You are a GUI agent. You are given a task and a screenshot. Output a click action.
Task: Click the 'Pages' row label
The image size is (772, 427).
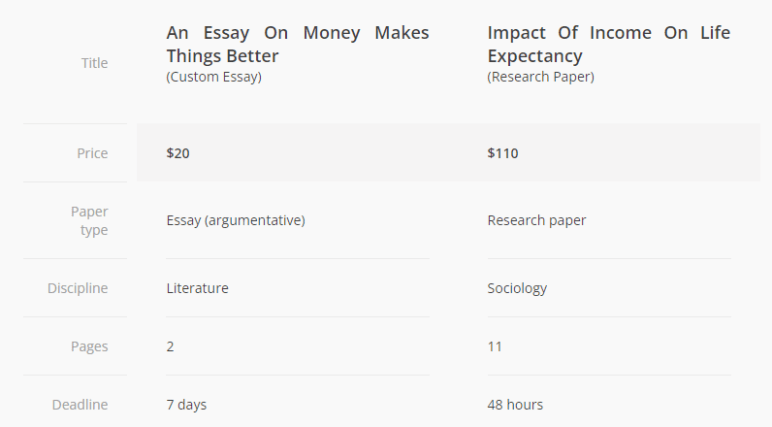89,347
